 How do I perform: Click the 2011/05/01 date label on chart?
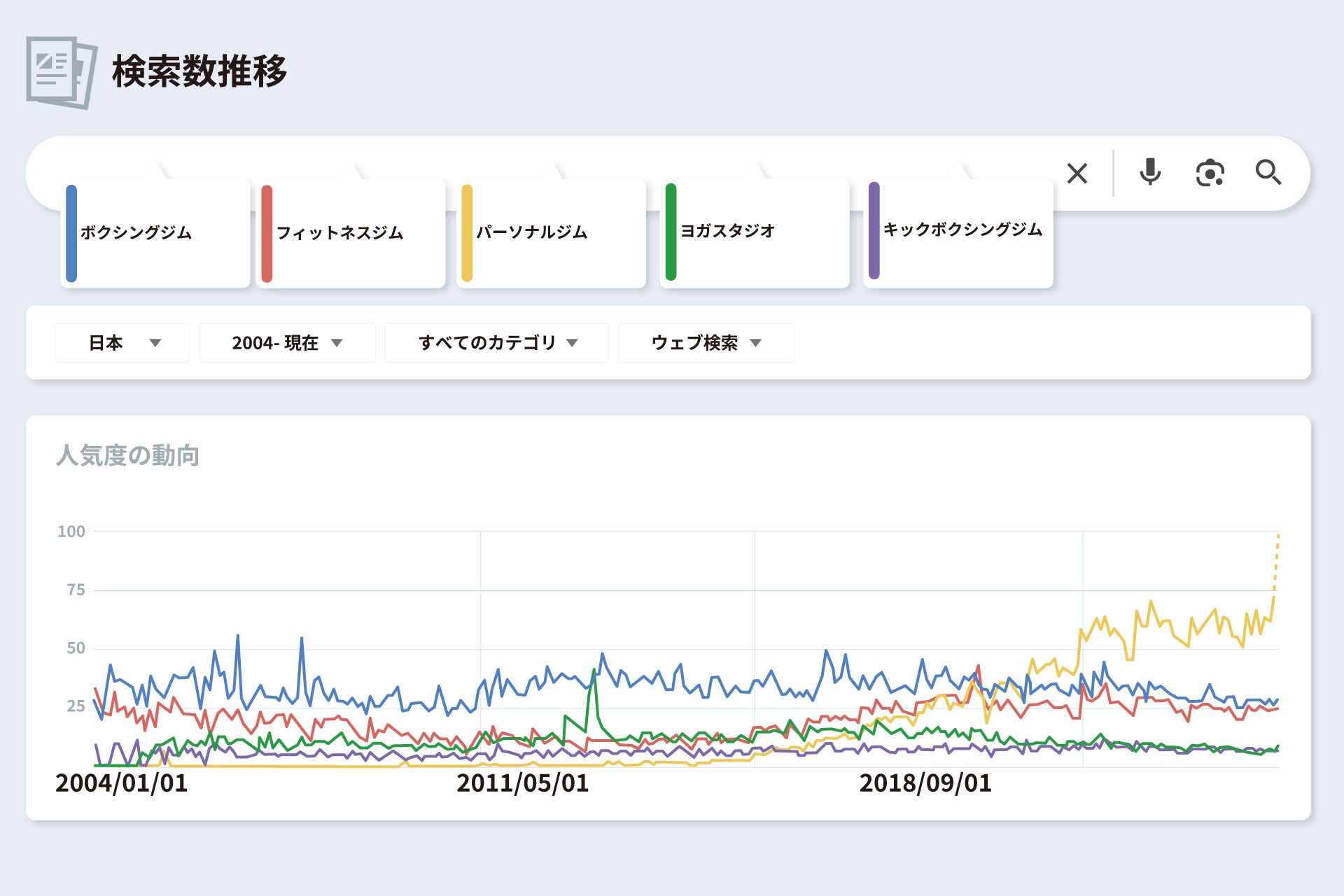[x=522, y=783]
